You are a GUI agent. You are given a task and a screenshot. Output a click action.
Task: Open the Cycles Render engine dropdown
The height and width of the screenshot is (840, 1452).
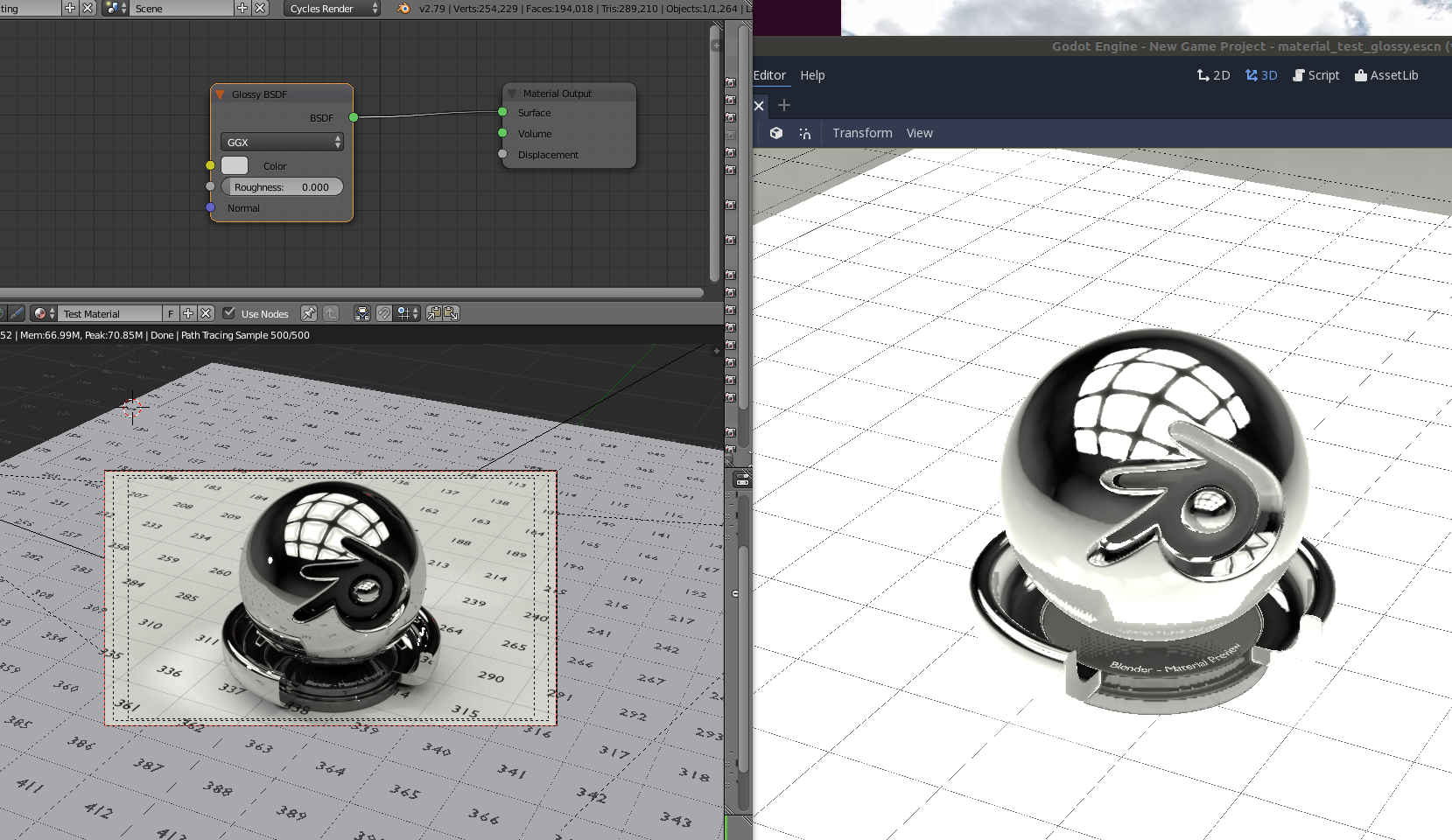tap(332, 8)
